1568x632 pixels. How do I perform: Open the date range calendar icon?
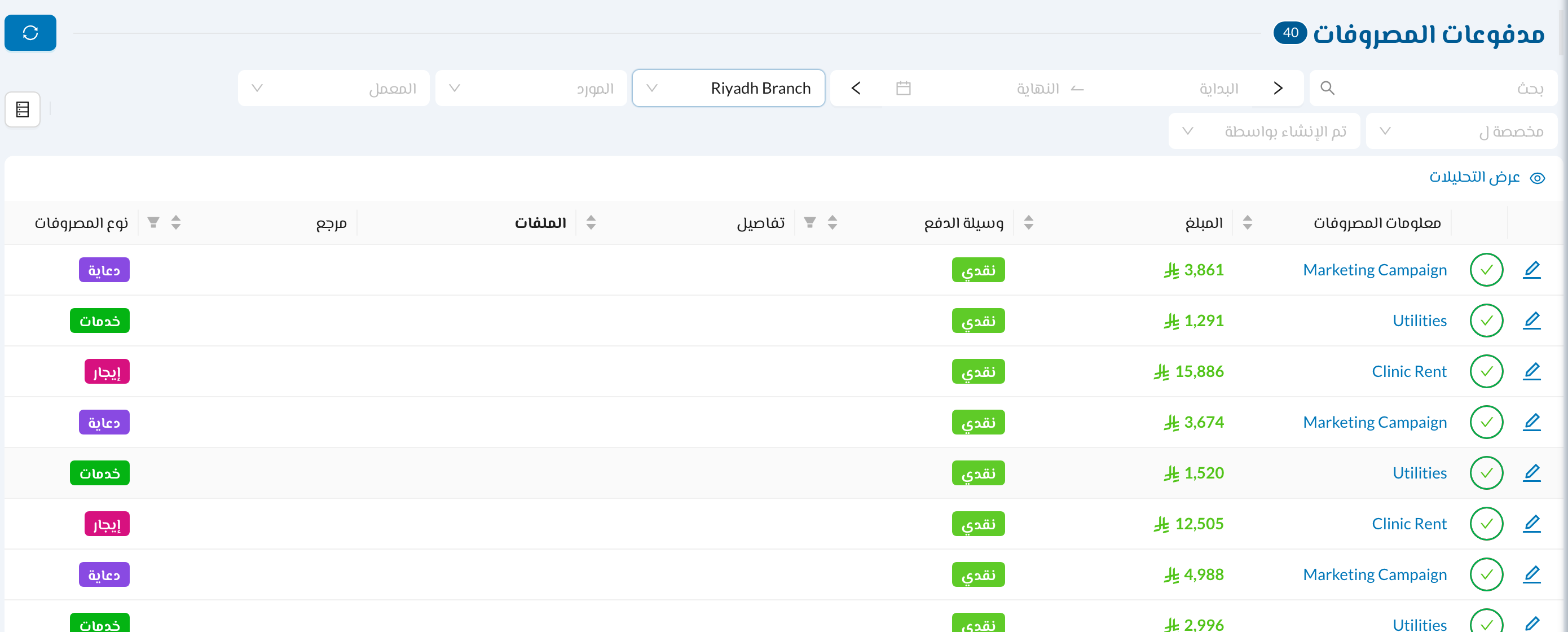pos(904,88)
